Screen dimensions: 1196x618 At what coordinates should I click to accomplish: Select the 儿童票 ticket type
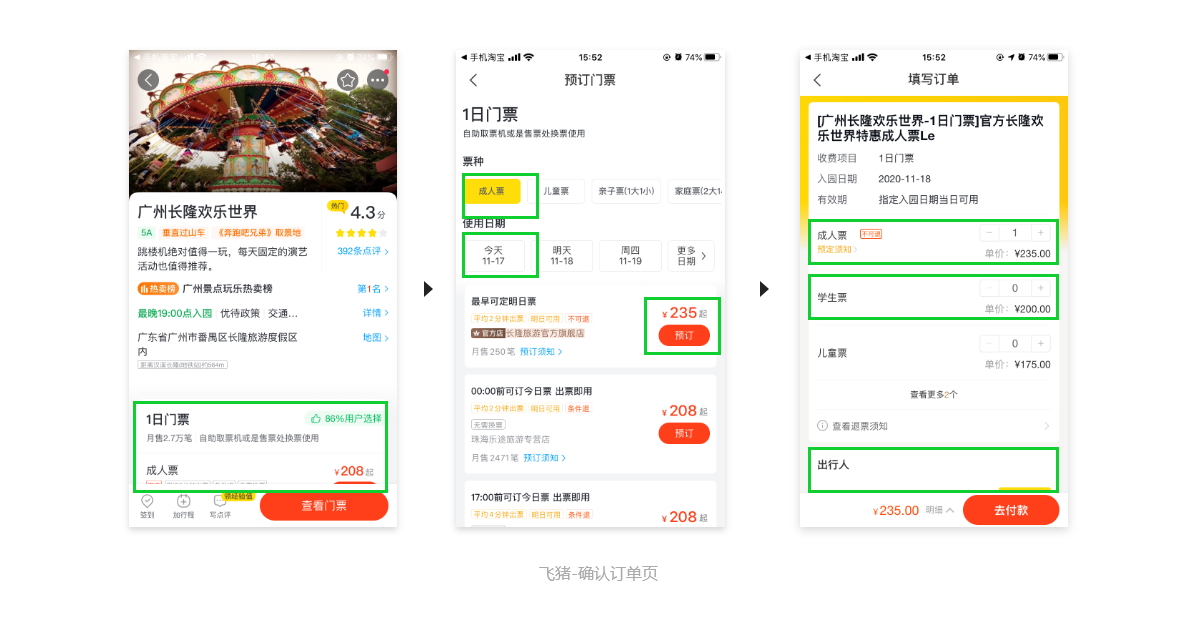(556, 191)
